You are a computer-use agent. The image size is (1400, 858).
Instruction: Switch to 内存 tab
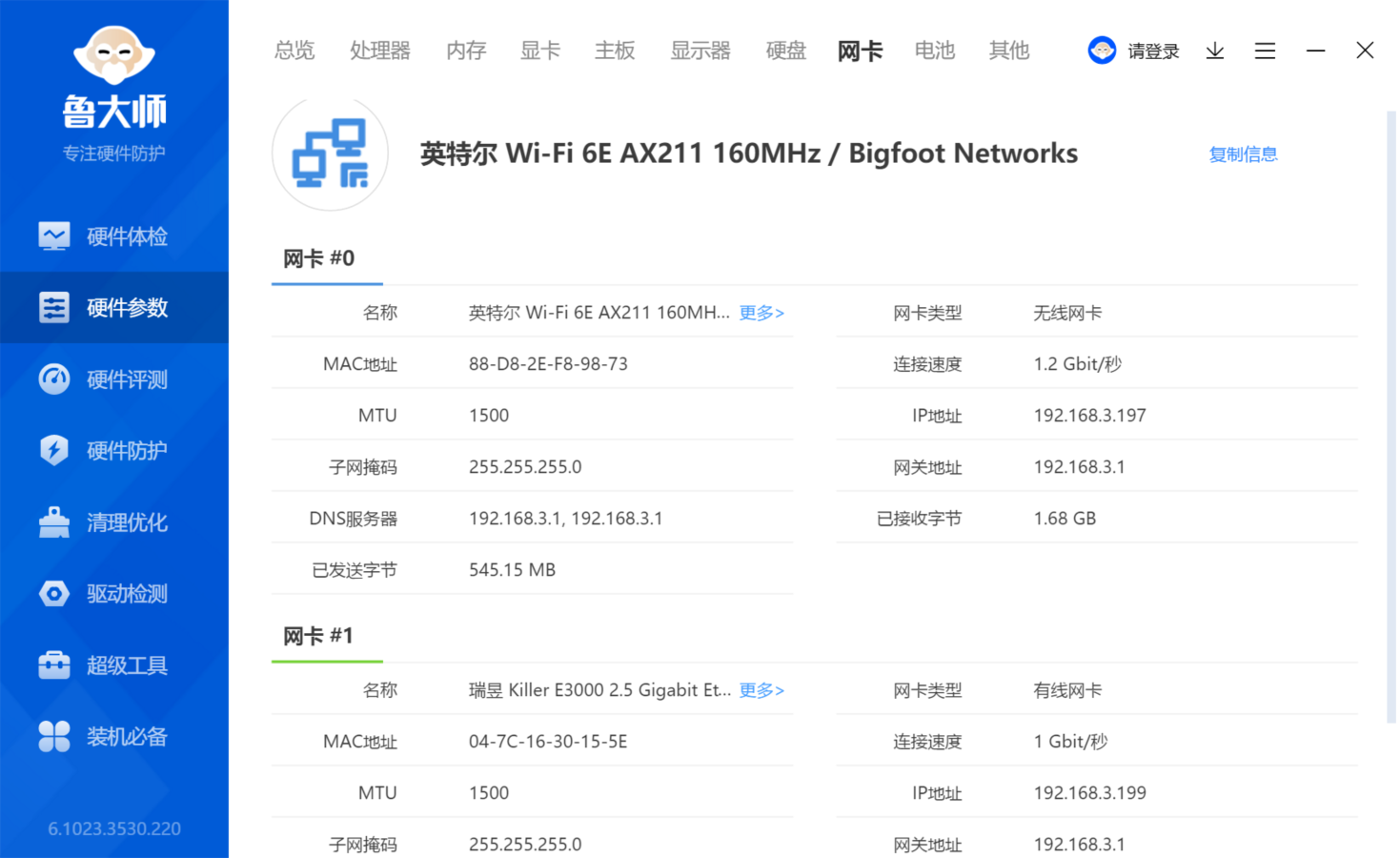tap(466, 51)
